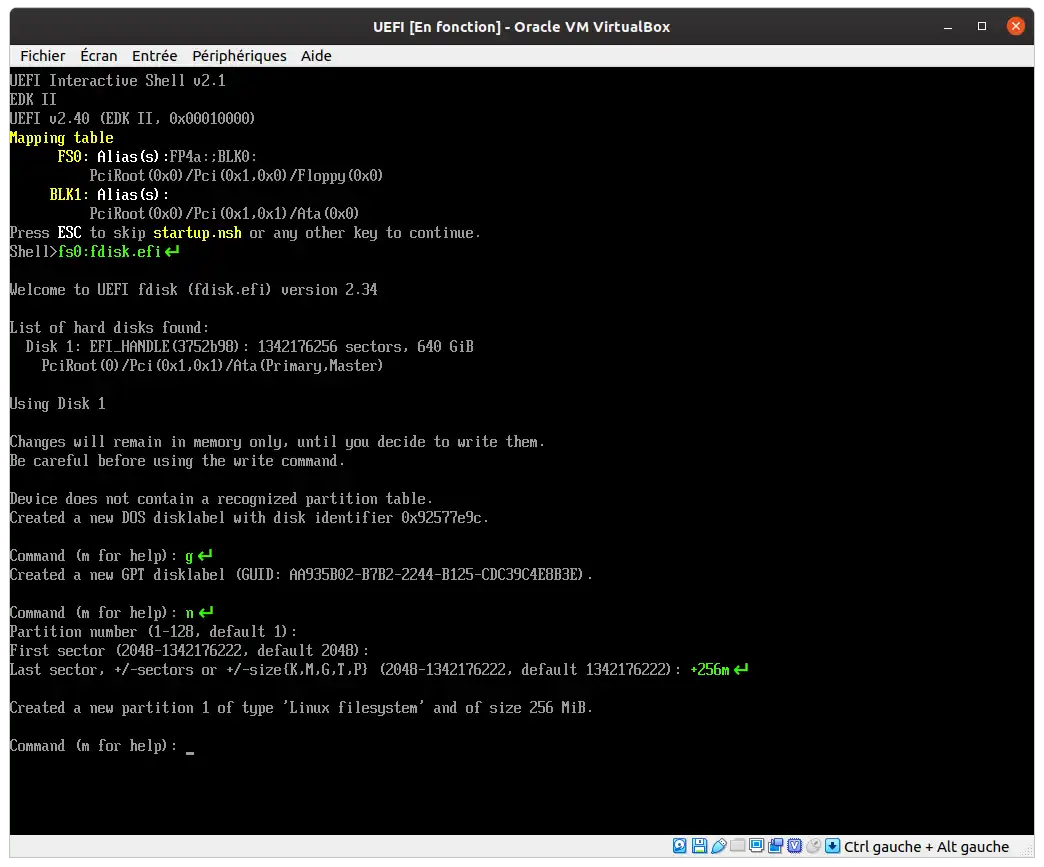This screenshot has width=1044, height=867.
Task: Click the '+256m' size entry text
Action: (x=710, y=670)
